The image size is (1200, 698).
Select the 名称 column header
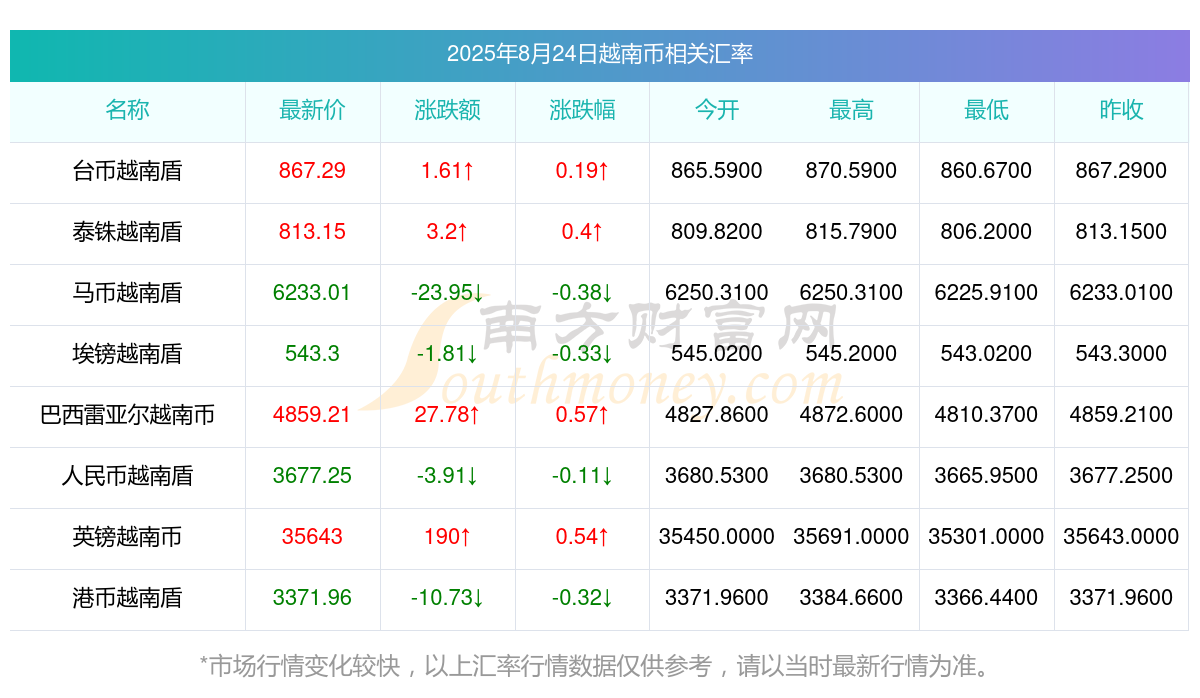click(127, 111)
